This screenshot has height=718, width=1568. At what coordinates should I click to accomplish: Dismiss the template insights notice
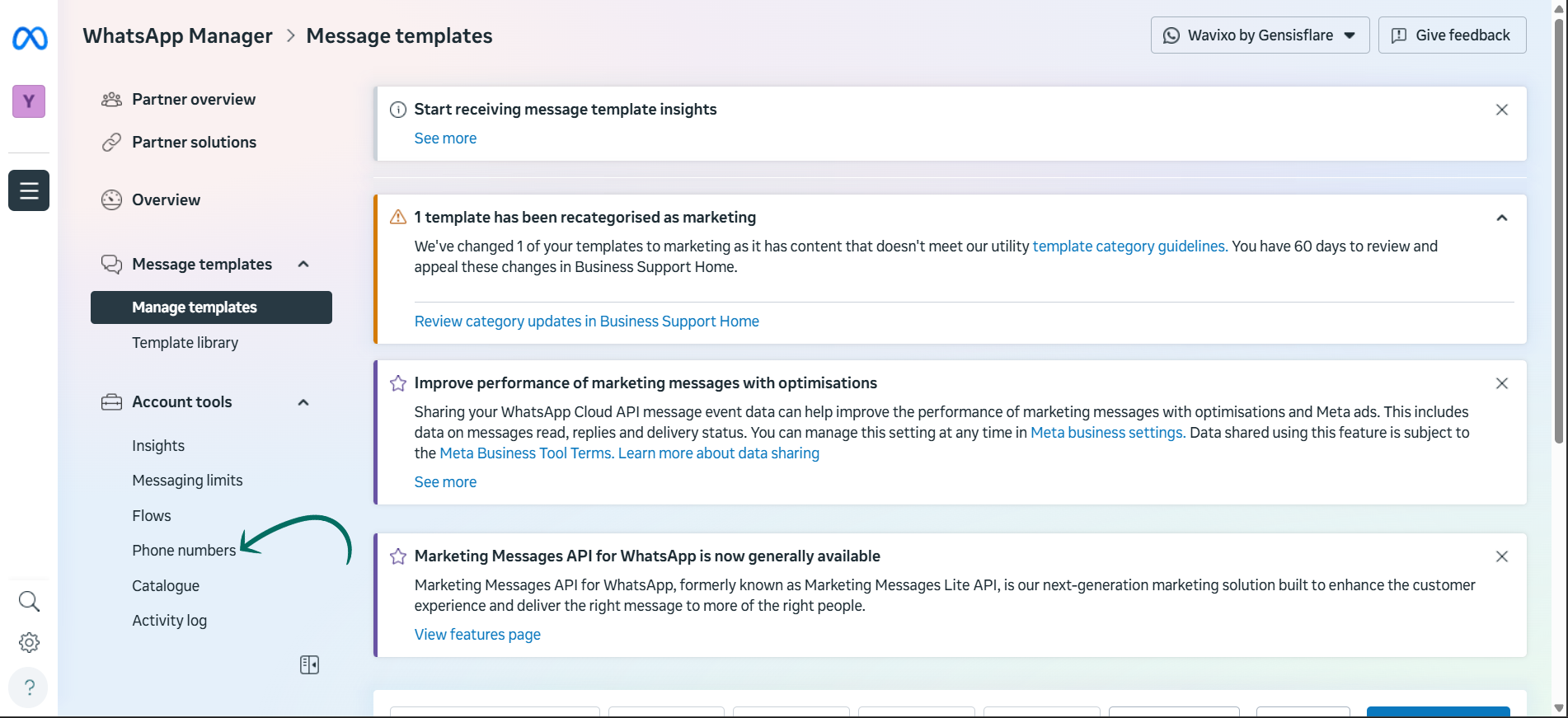[1501, 110]
